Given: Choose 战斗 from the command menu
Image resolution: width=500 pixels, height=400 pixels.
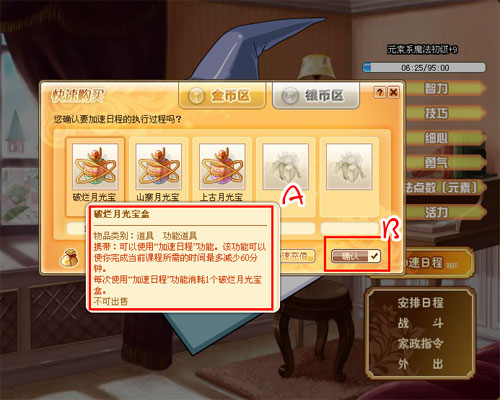Looking at the screenshot, I should coord(420,323).
